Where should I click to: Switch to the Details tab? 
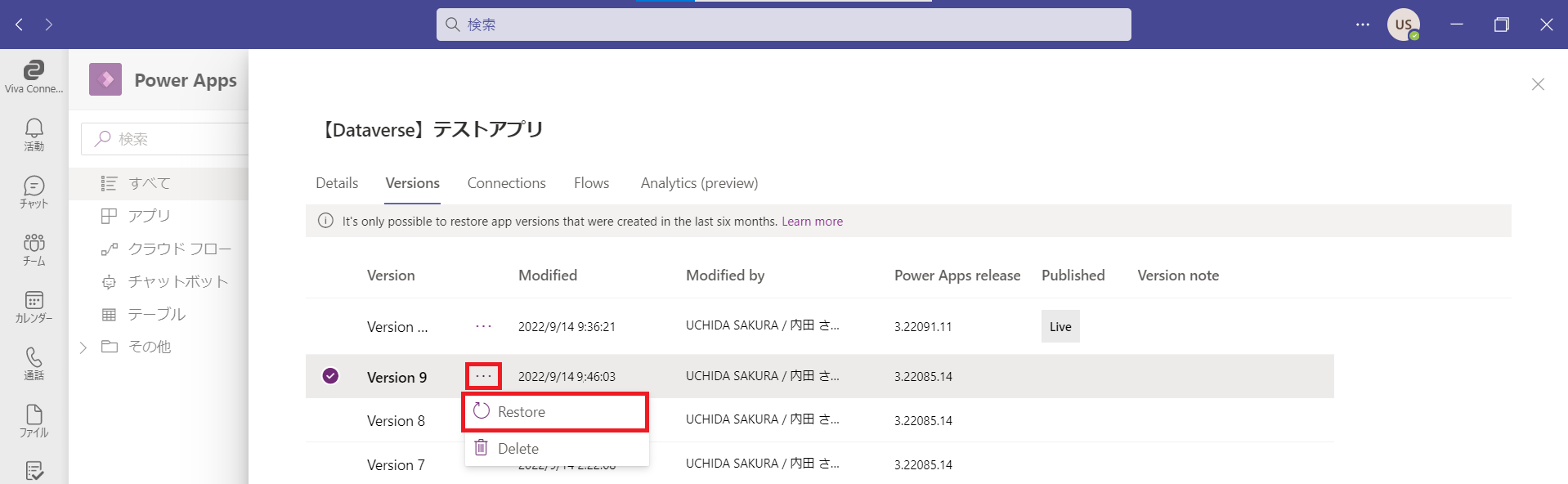(337, 183)
